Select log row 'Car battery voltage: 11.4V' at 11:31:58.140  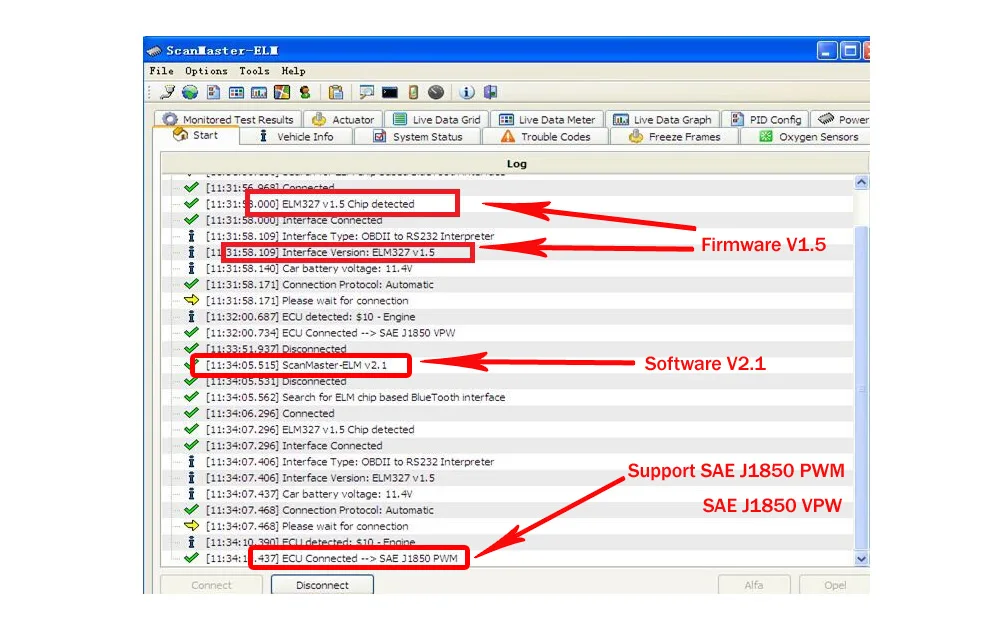pos(507,268)
